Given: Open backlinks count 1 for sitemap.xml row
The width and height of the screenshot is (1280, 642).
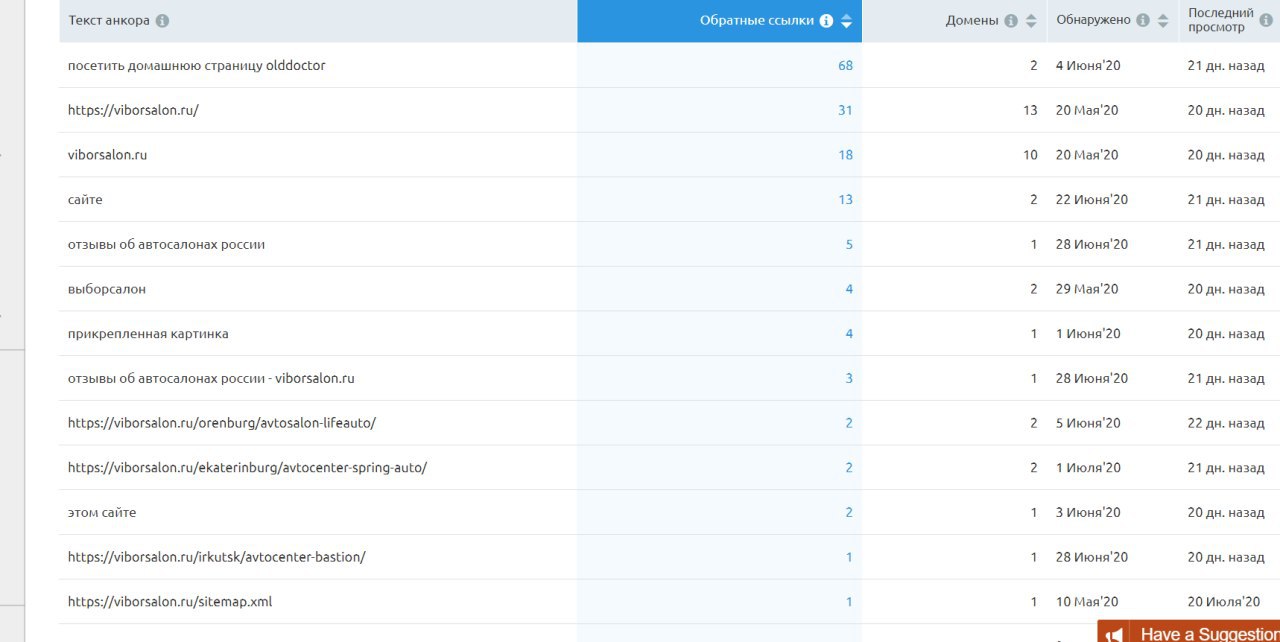Looking at the screenshot, I should [849, 602].
